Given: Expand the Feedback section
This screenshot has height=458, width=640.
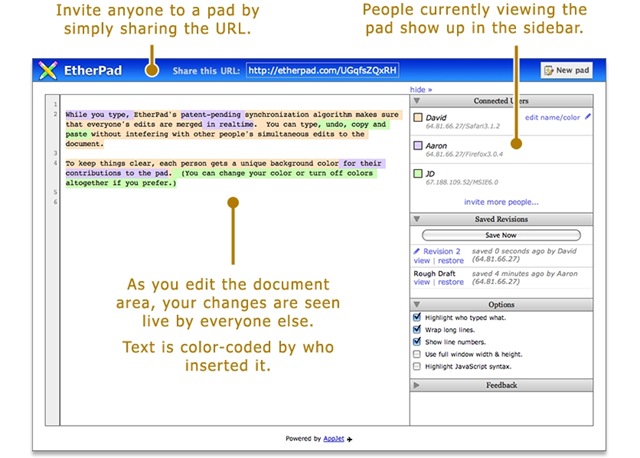Looking at the screenshot, I should pos(416,384).
